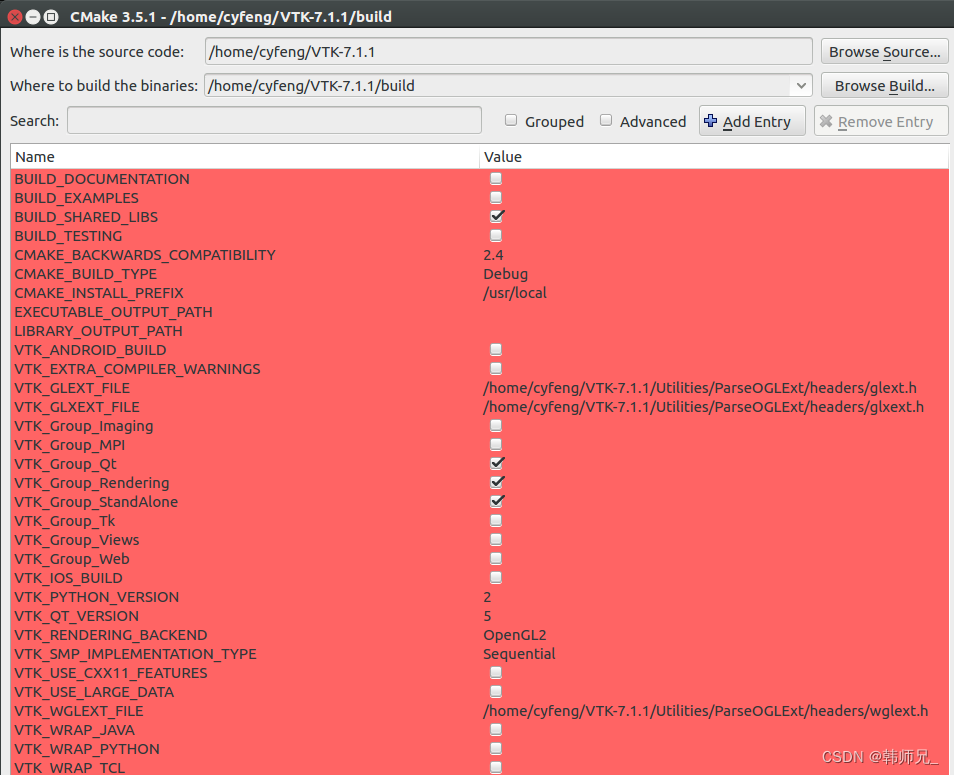Enable VTK_USE_CXX11_FEATURES

496,672
